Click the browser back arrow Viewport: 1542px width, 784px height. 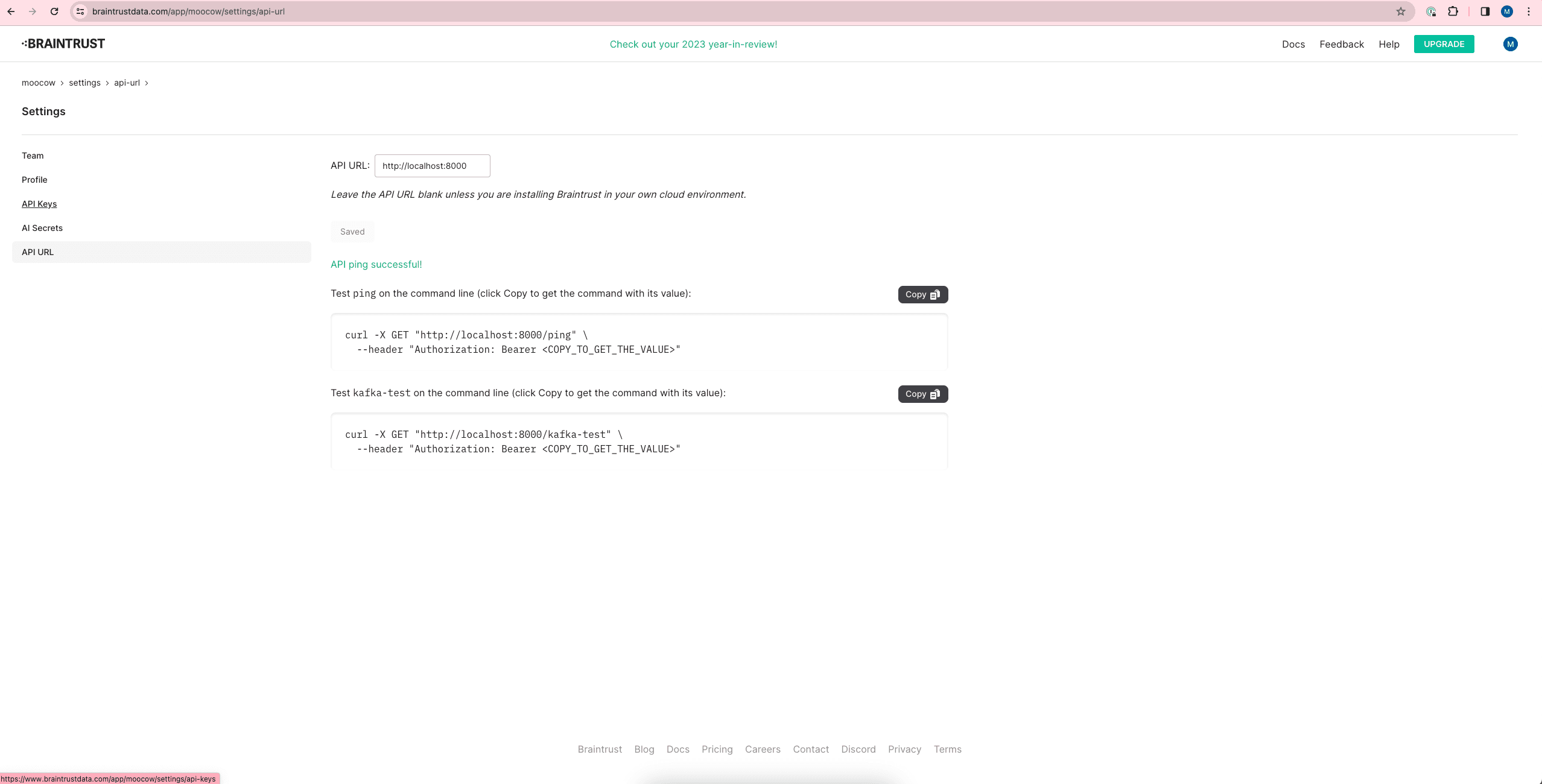point(11,11)
